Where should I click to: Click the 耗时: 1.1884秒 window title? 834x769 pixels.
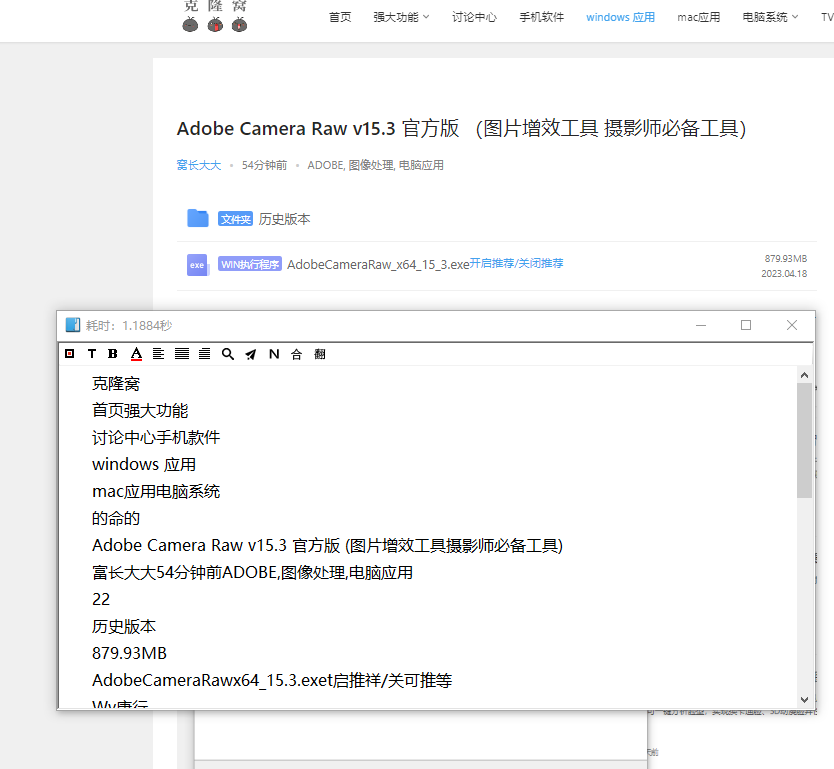click(x=129, y=325)
